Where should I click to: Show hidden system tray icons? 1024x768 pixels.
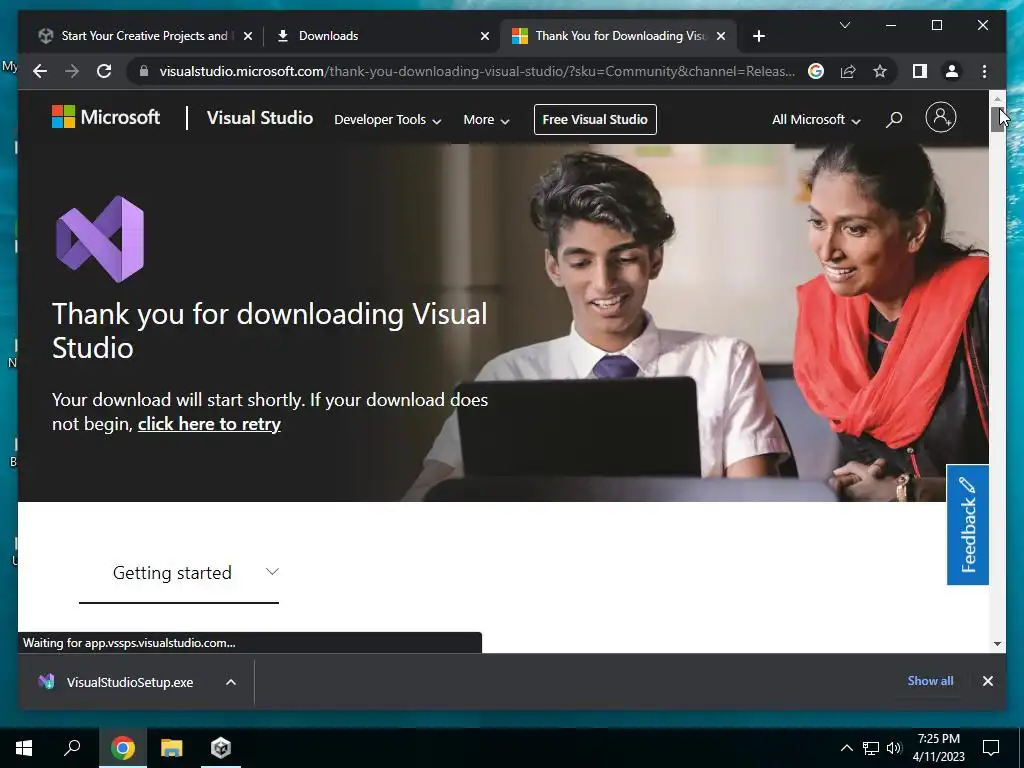(x=846, y=748)
